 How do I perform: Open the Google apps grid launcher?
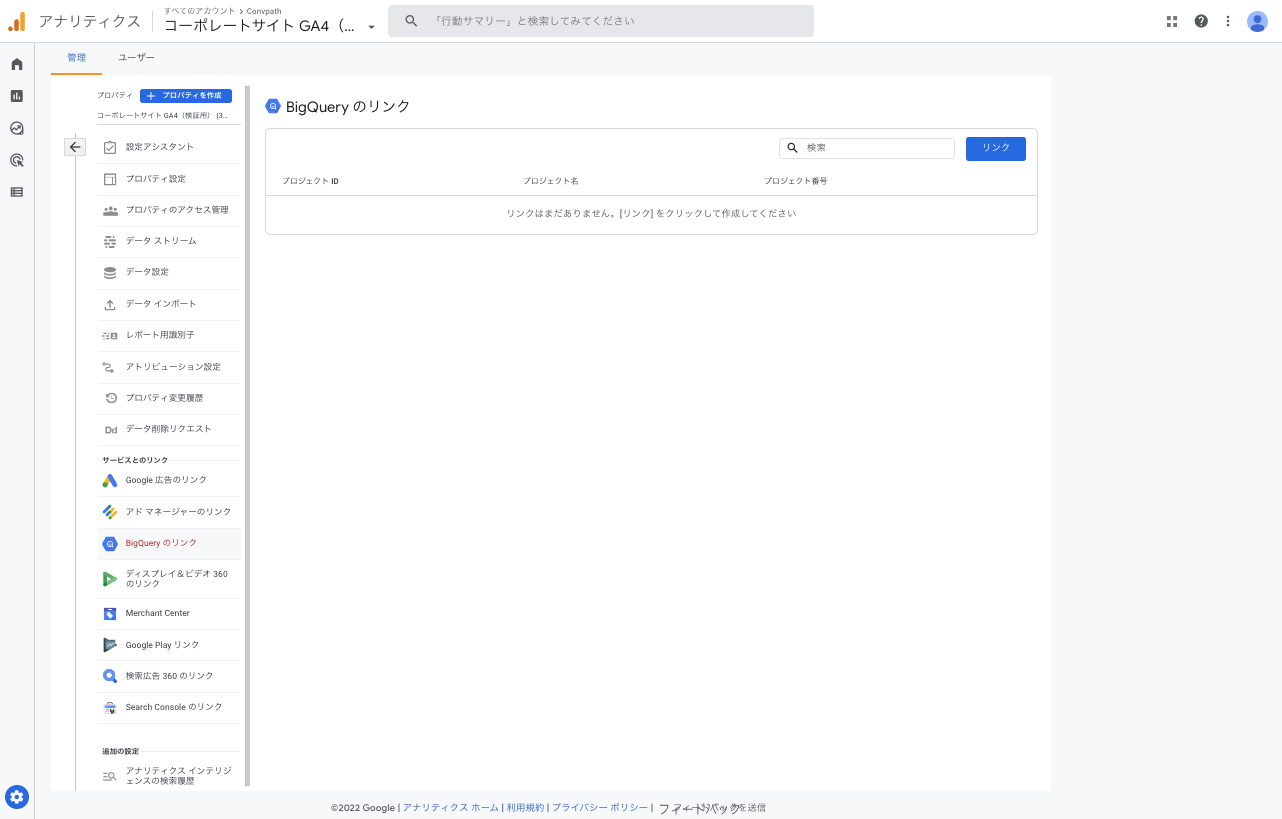pyautogui.click(x=1171, y=20)
